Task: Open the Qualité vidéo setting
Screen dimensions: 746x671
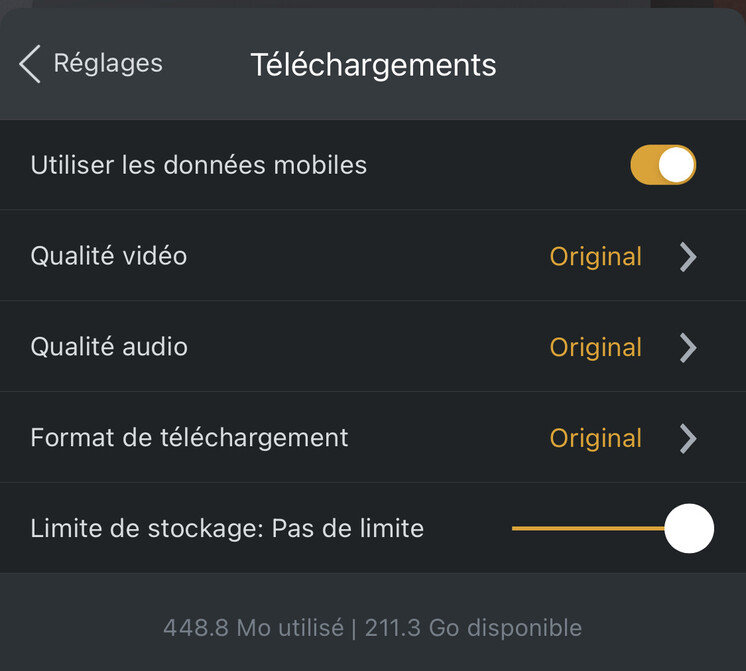Action: pyautogui.click(x=108, y=256)
